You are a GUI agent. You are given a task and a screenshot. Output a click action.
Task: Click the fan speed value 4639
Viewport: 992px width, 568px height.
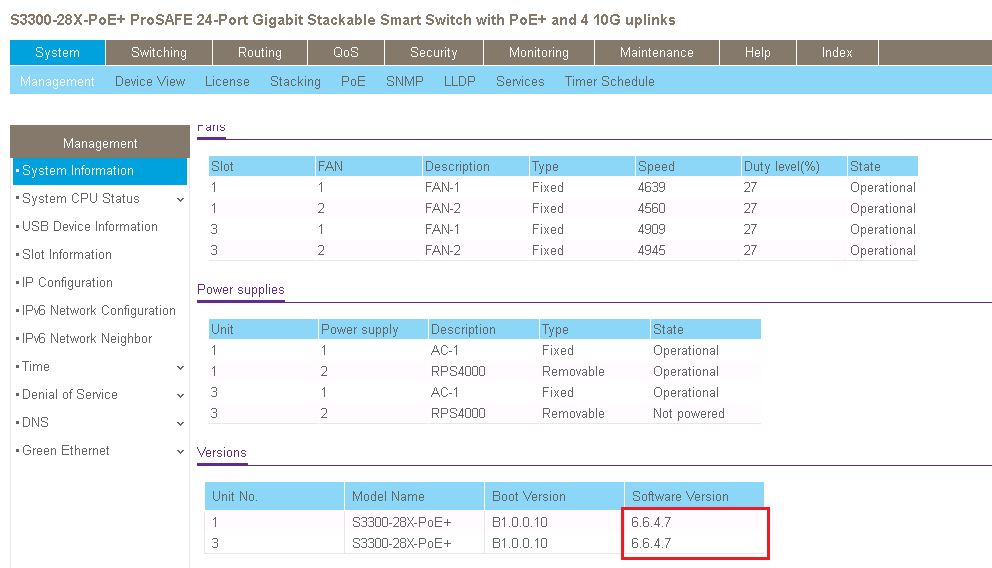(652, 188)
